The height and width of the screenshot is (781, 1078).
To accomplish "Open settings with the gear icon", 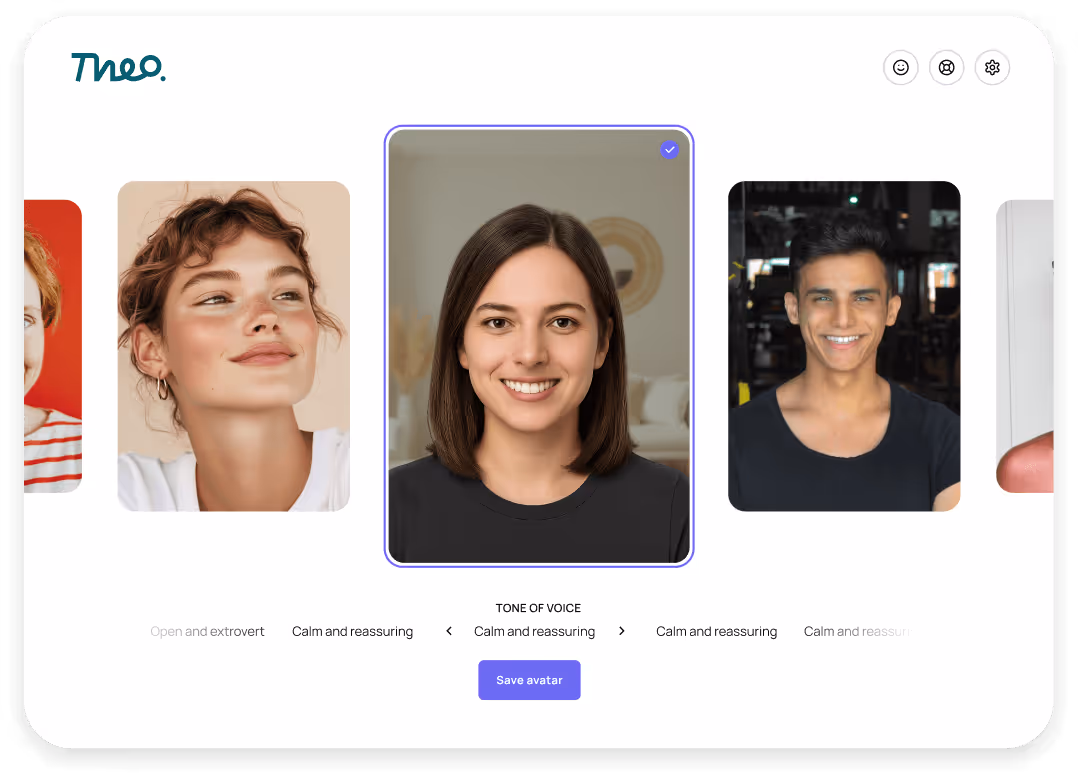I will (992, 67).
